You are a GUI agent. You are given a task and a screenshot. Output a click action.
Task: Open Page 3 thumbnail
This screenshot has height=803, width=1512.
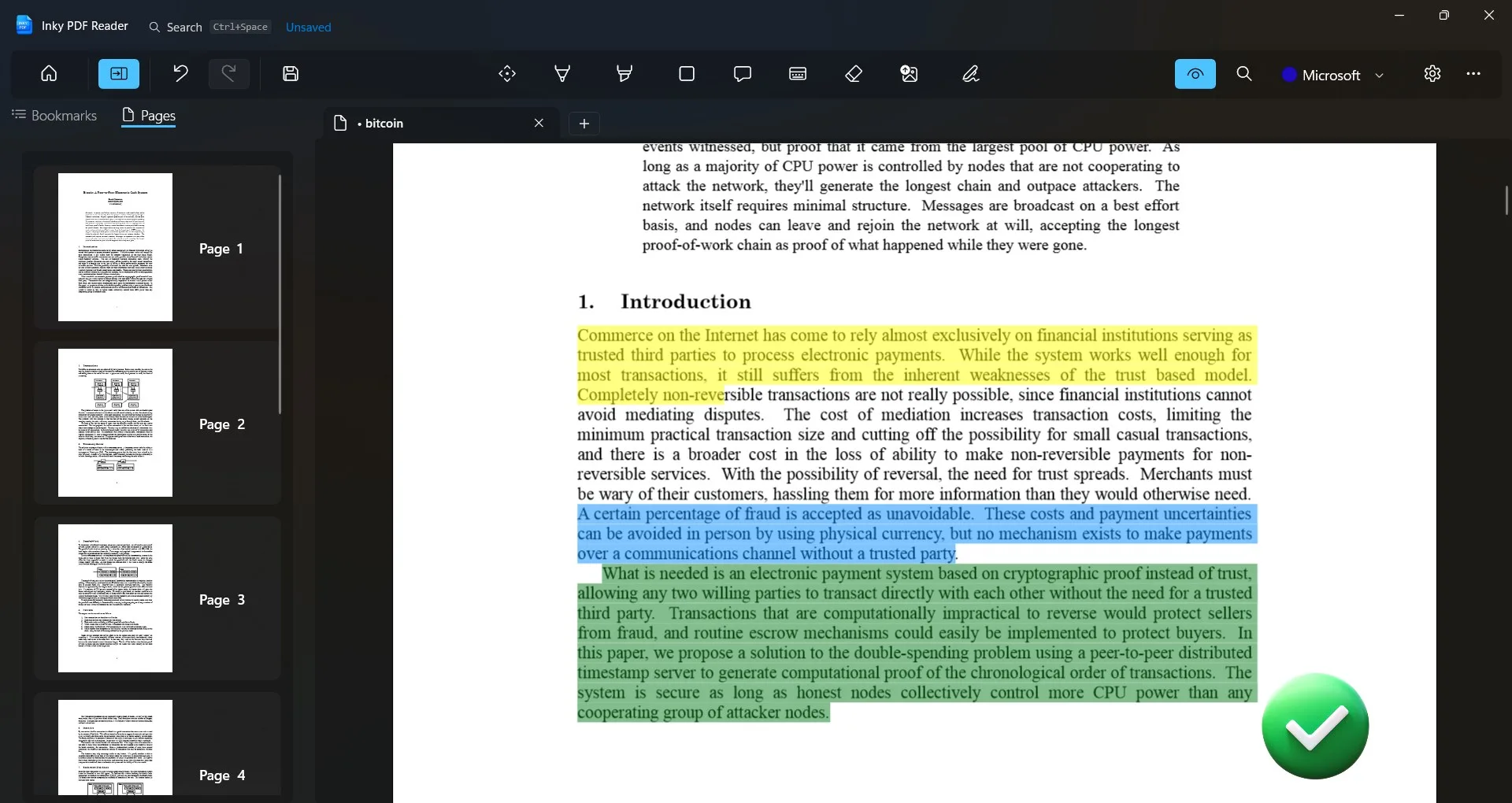pos(115,598)
